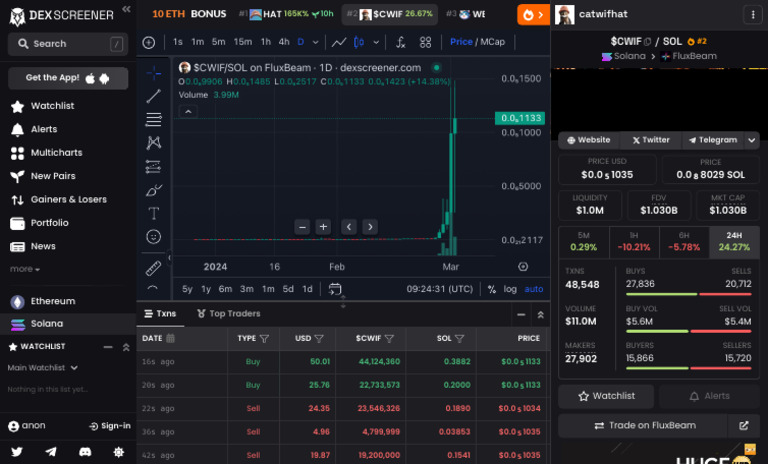Toggle percent scale on chart
The image size is (768, 464).
(492, 289)
